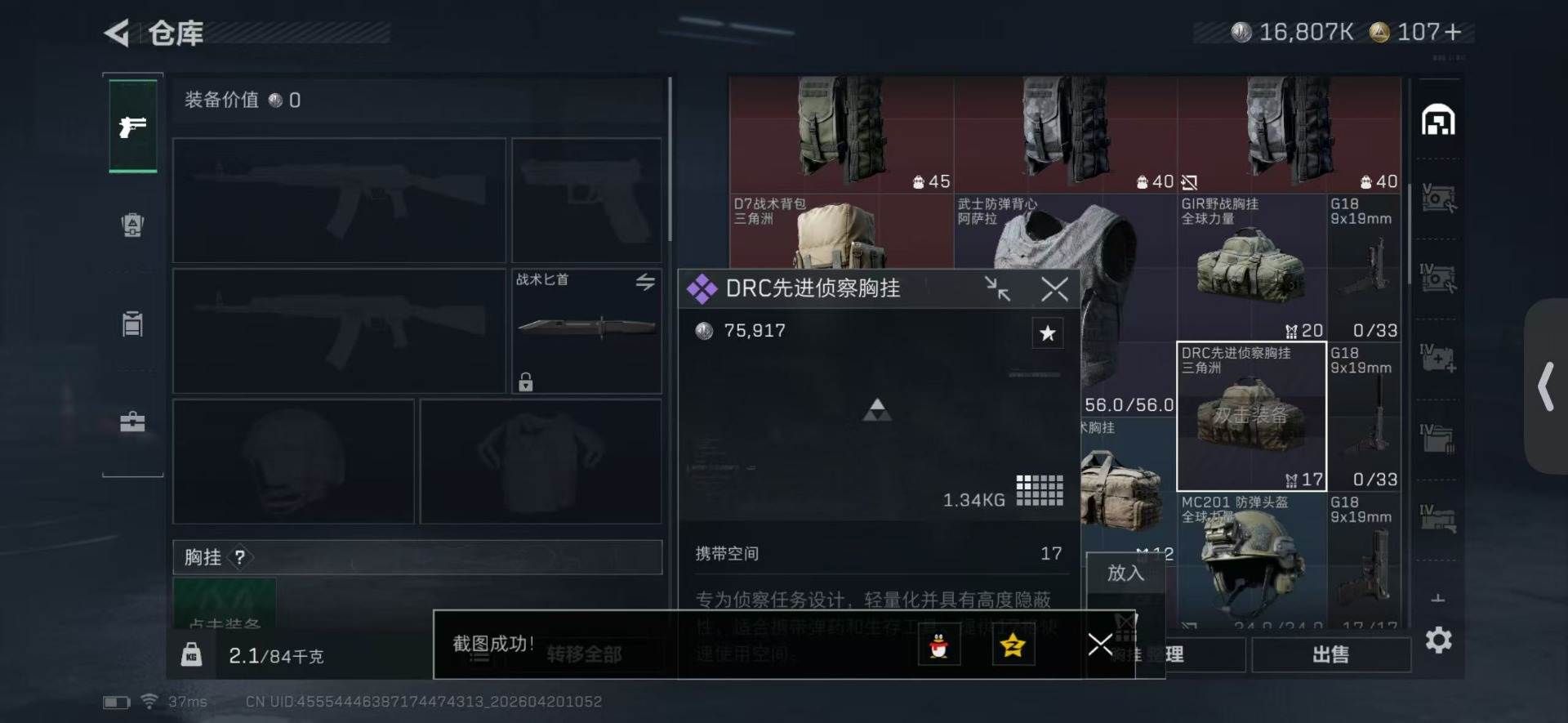Select the warehouse home filter icon
The height and width of the screenshot is (723, 1568).
pyautogui.click(x=1438, y=121)
